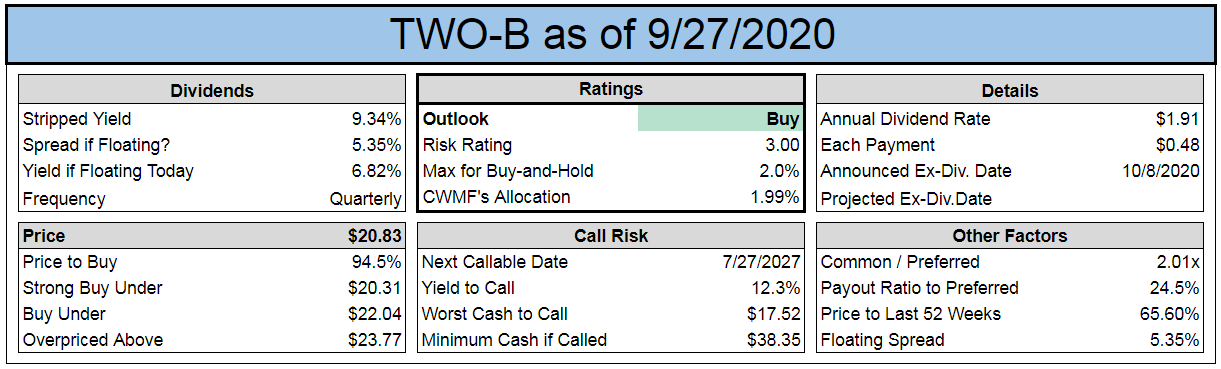Select the TWO-B title header cell
The image size is (1221, 369).
point(610,34)
